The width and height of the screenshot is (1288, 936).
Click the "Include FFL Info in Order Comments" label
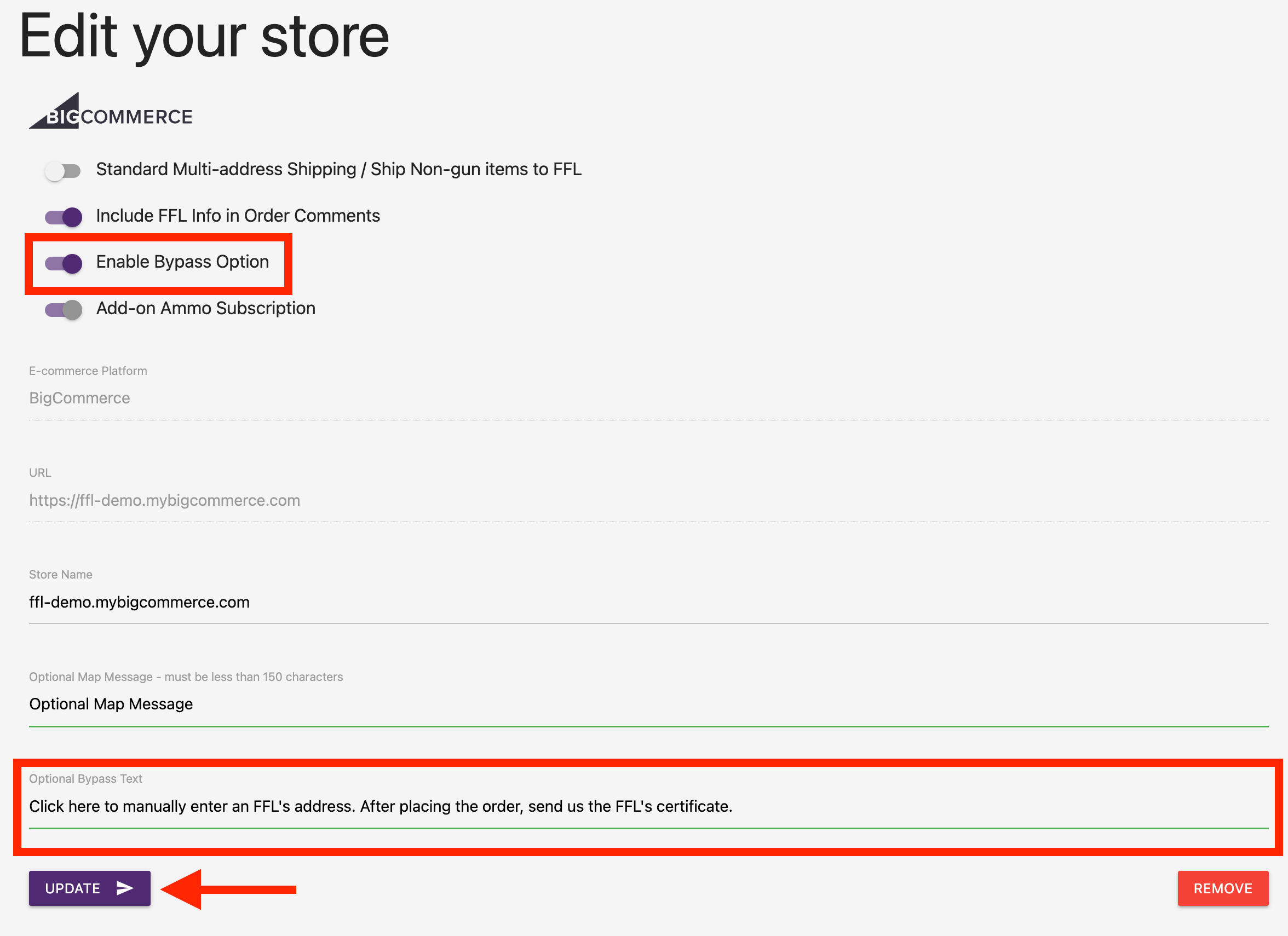point(238,216)
